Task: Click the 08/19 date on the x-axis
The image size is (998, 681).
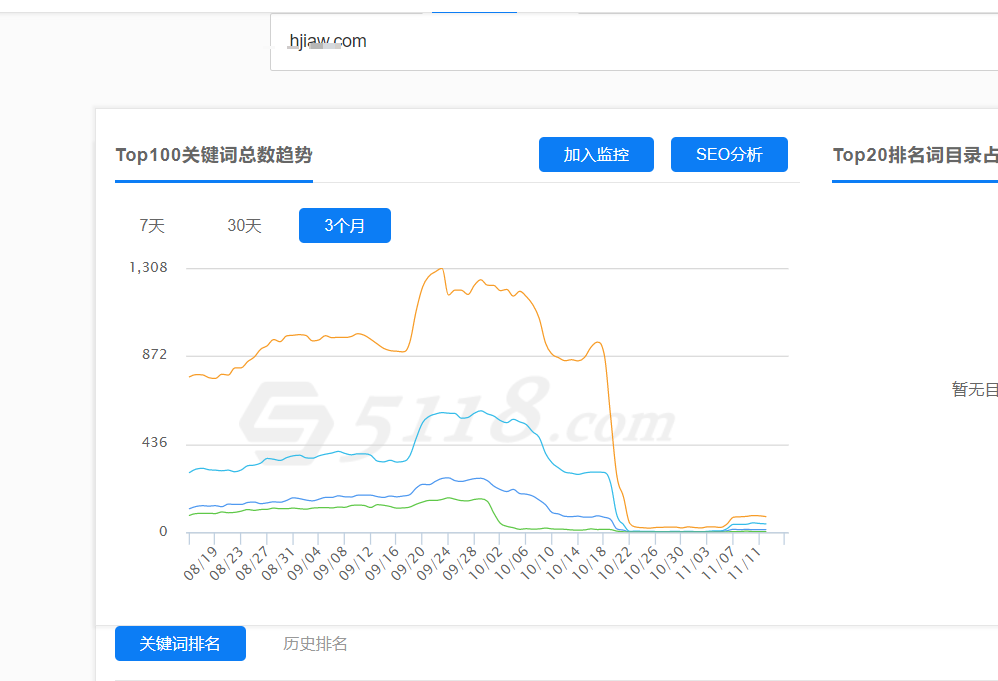Action: coord(200,563)
